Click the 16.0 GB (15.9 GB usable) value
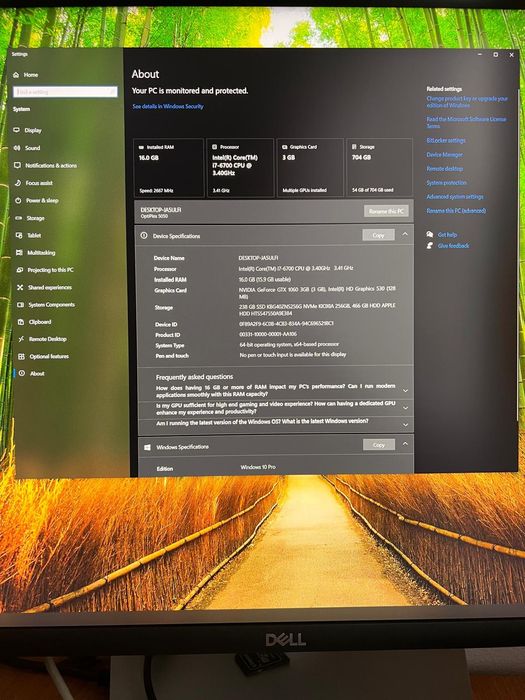This screenshot has height=700, width=525. point(265,279)
